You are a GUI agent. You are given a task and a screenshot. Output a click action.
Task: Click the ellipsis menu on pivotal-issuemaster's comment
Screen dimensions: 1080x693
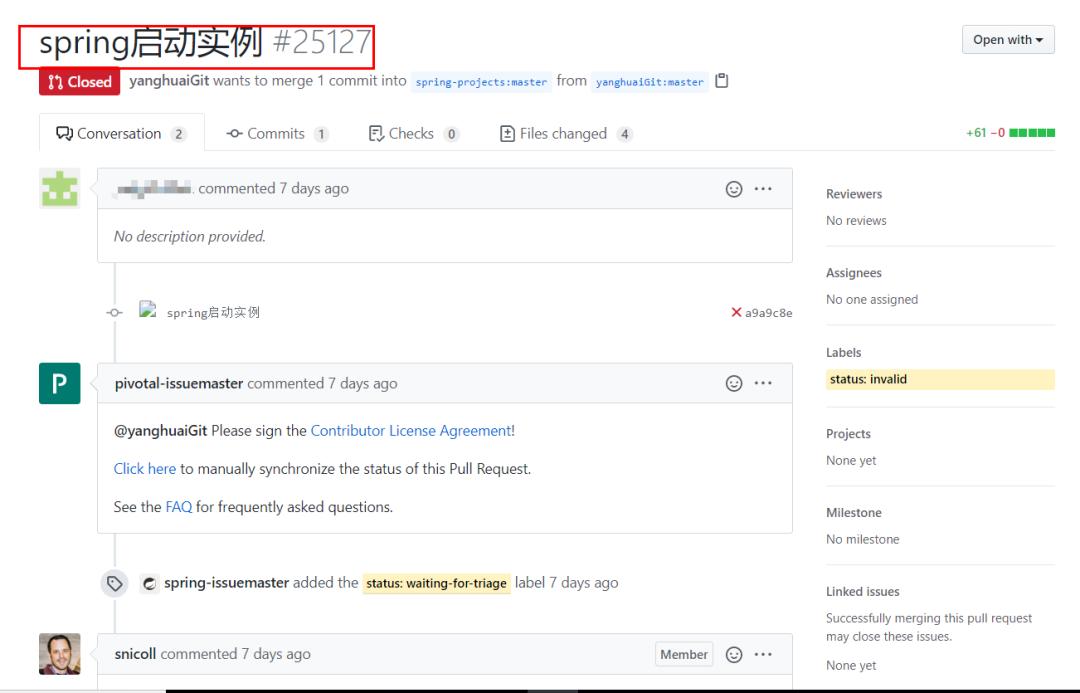pos(763,383)
